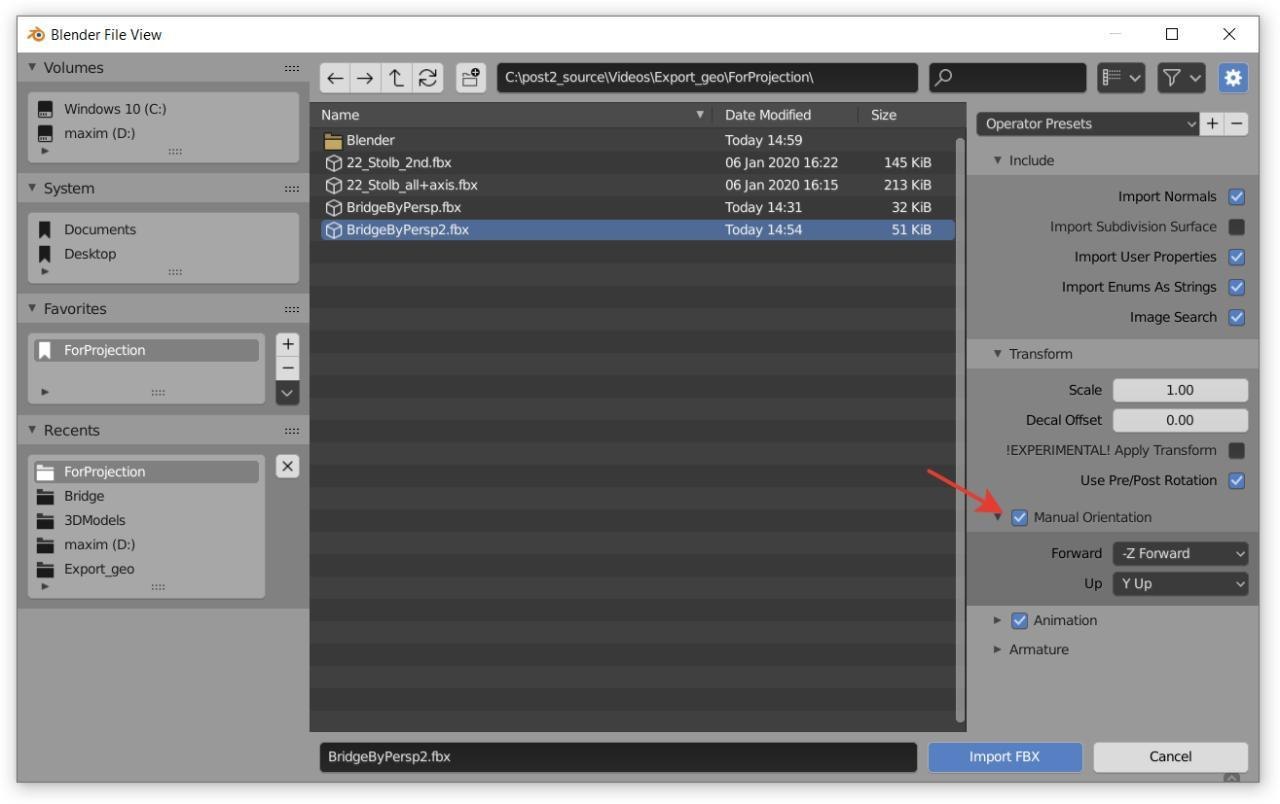Toggle Manual Orientation checkbox
Image resolution: width=1280 pixels, height=804 pixels.
1020,517
